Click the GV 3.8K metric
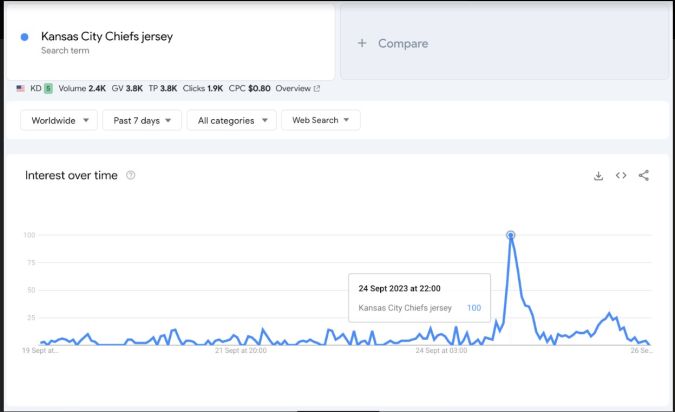The width and height of the screenshot is (675, 412). tap(127, 88)
